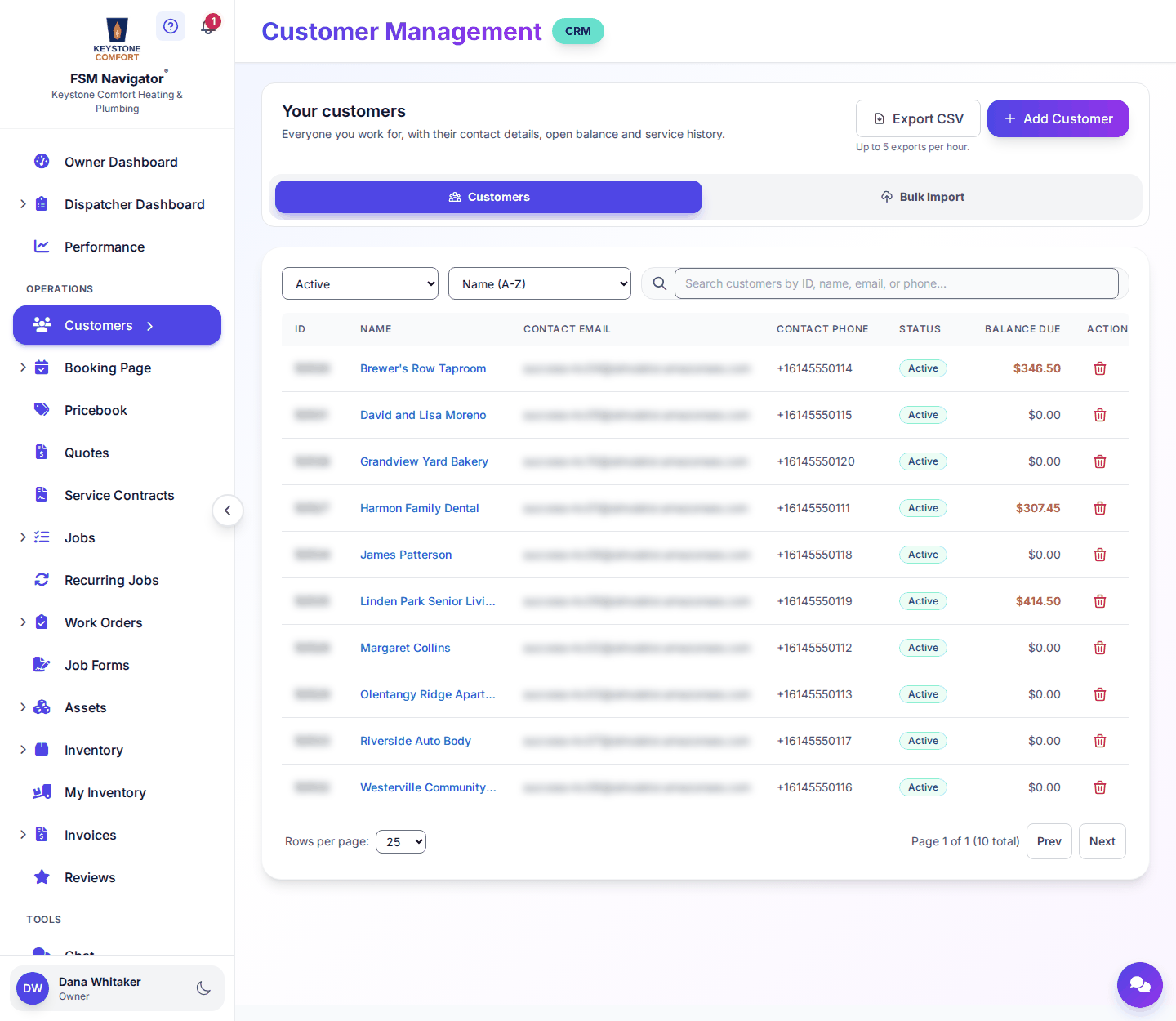The width and height of the screenshot is (1176, 1021).
Task: Remove Riverside Auto Body via trash icon
Action: (x=1100, y=741)
